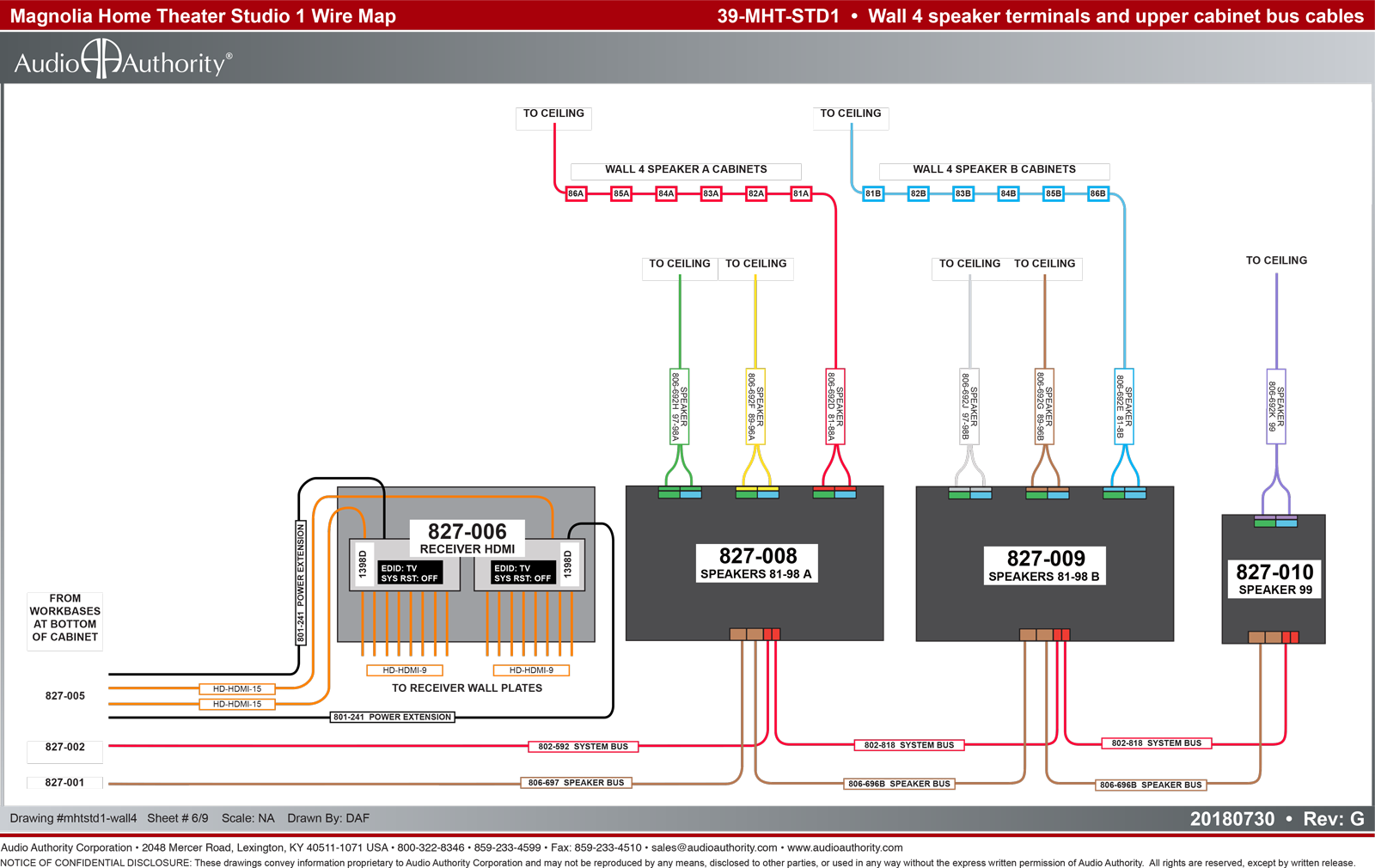
Task: Click the 827-008 SPEAKERS 81-98 A label
Action: coord(757,564)
